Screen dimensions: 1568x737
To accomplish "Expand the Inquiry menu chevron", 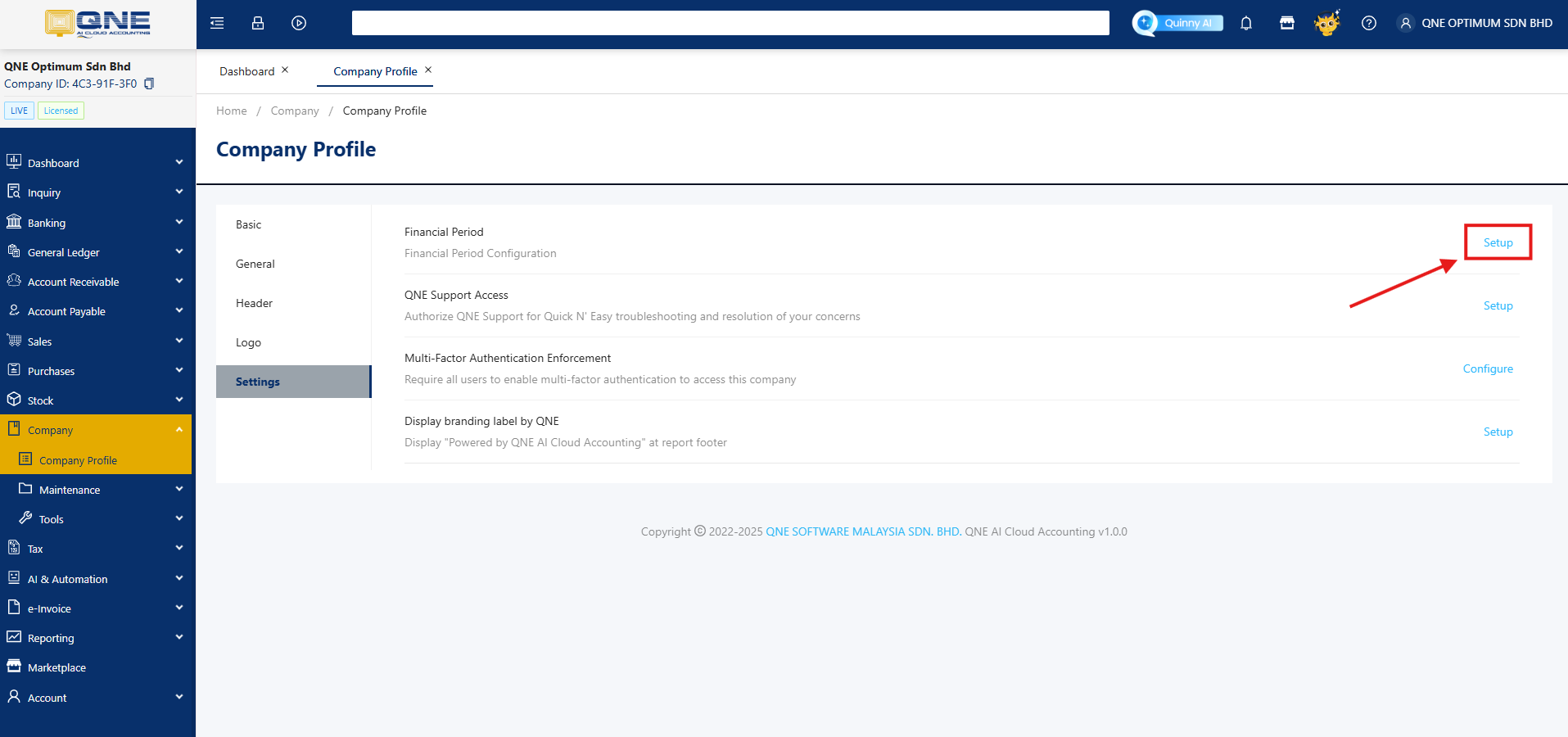I will pyautogui.click(x=179, y=192).
